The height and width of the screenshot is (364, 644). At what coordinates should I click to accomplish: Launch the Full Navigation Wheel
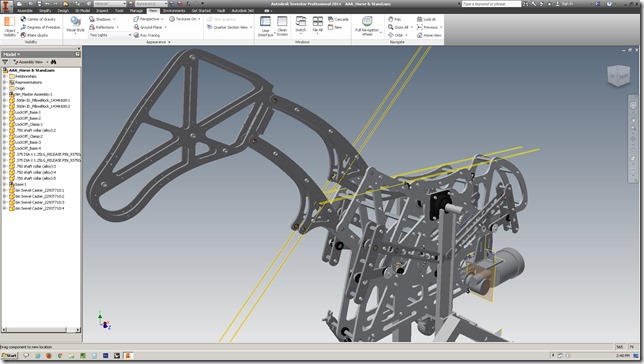click(367, 26)
